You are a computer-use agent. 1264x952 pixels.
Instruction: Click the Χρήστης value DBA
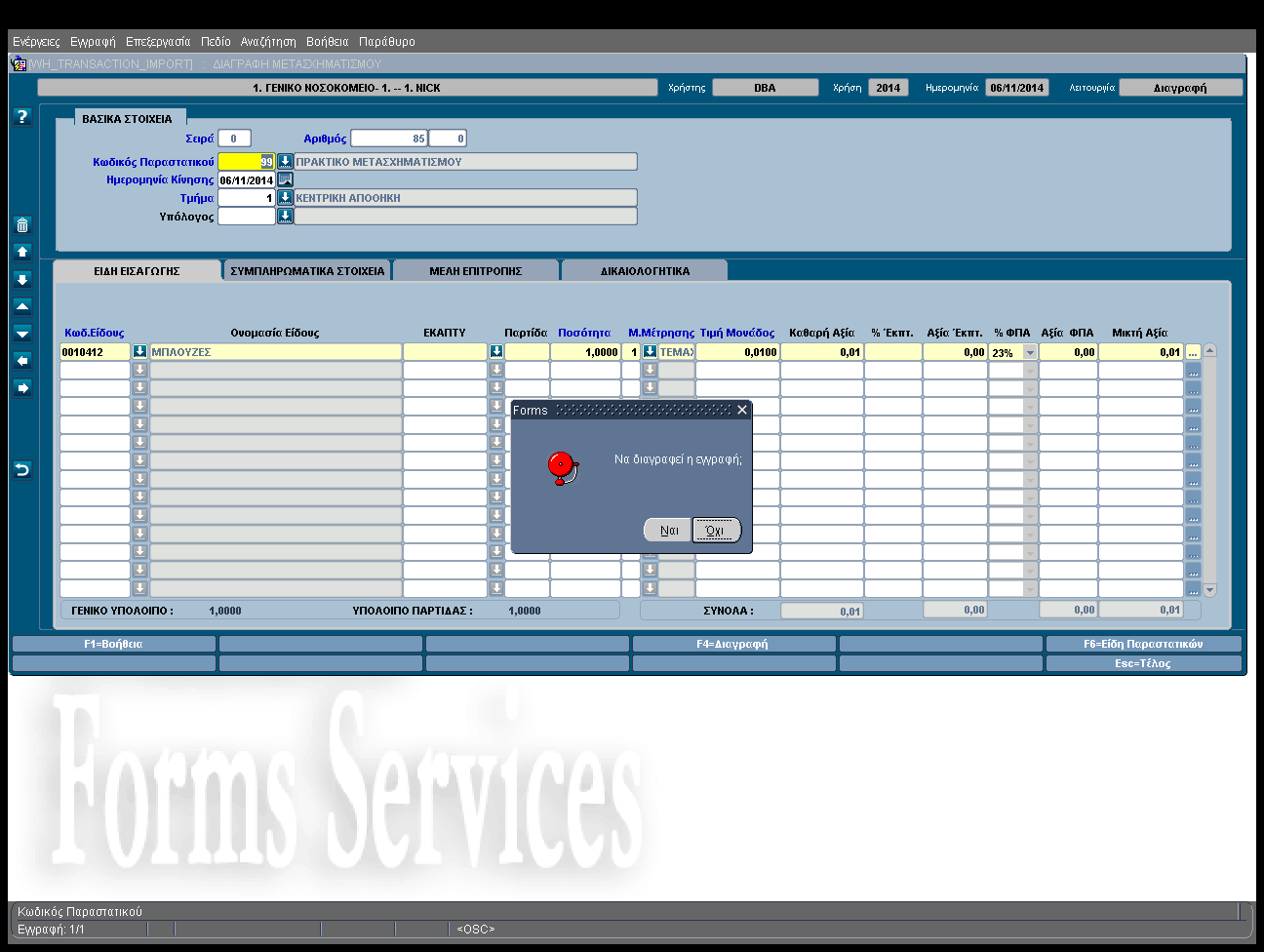766,88
